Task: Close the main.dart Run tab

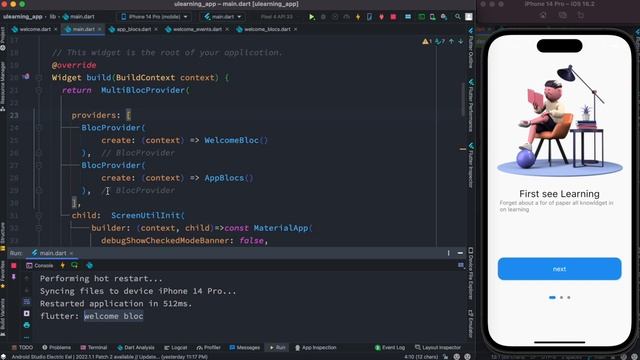Action: tap(71, 253)
